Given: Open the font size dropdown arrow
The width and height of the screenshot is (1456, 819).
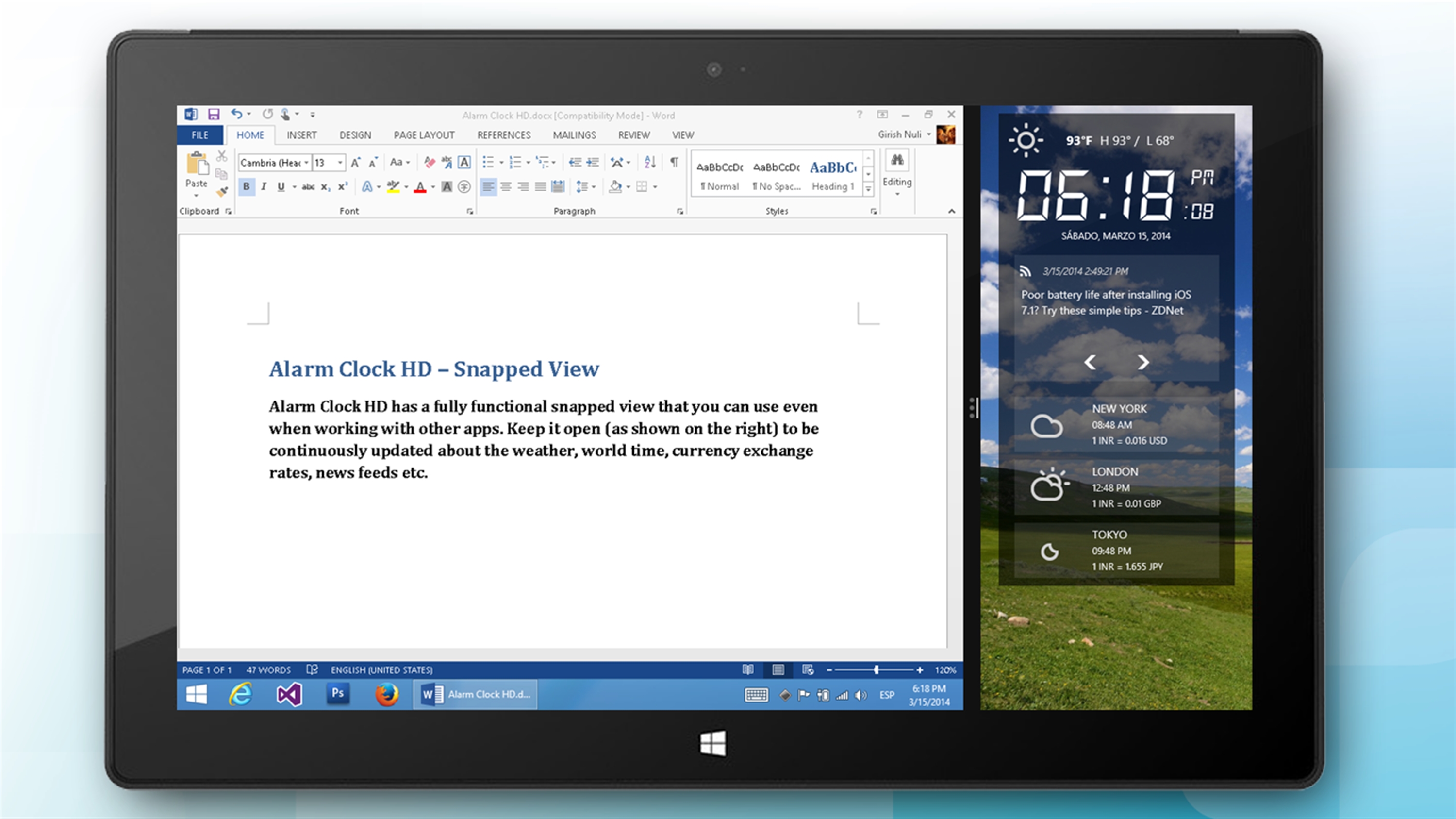Looking at the screenshot, I should click(x=340, y=163).
